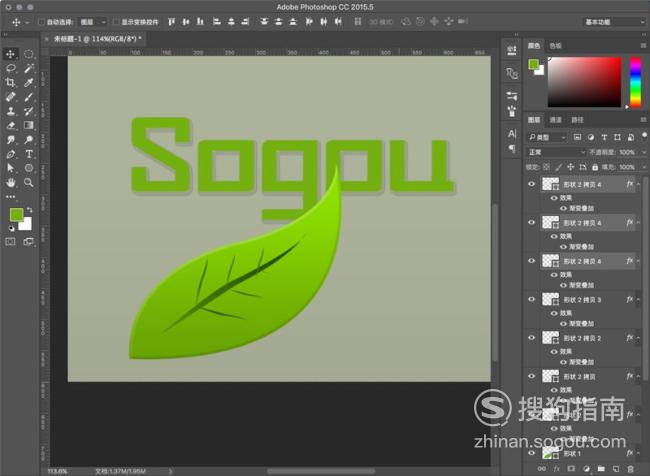Select the Brush tool
This screenshot has height=476, width=650.
[29, 97]
